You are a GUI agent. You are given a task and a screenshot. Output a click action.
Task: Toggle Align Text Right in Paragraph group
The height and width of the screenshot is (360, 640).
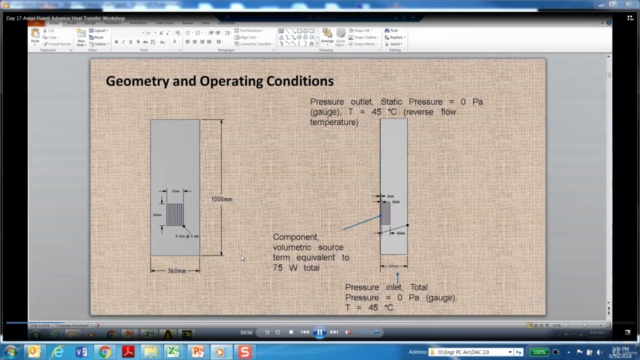pyautogui.click(x=202, y=42)
